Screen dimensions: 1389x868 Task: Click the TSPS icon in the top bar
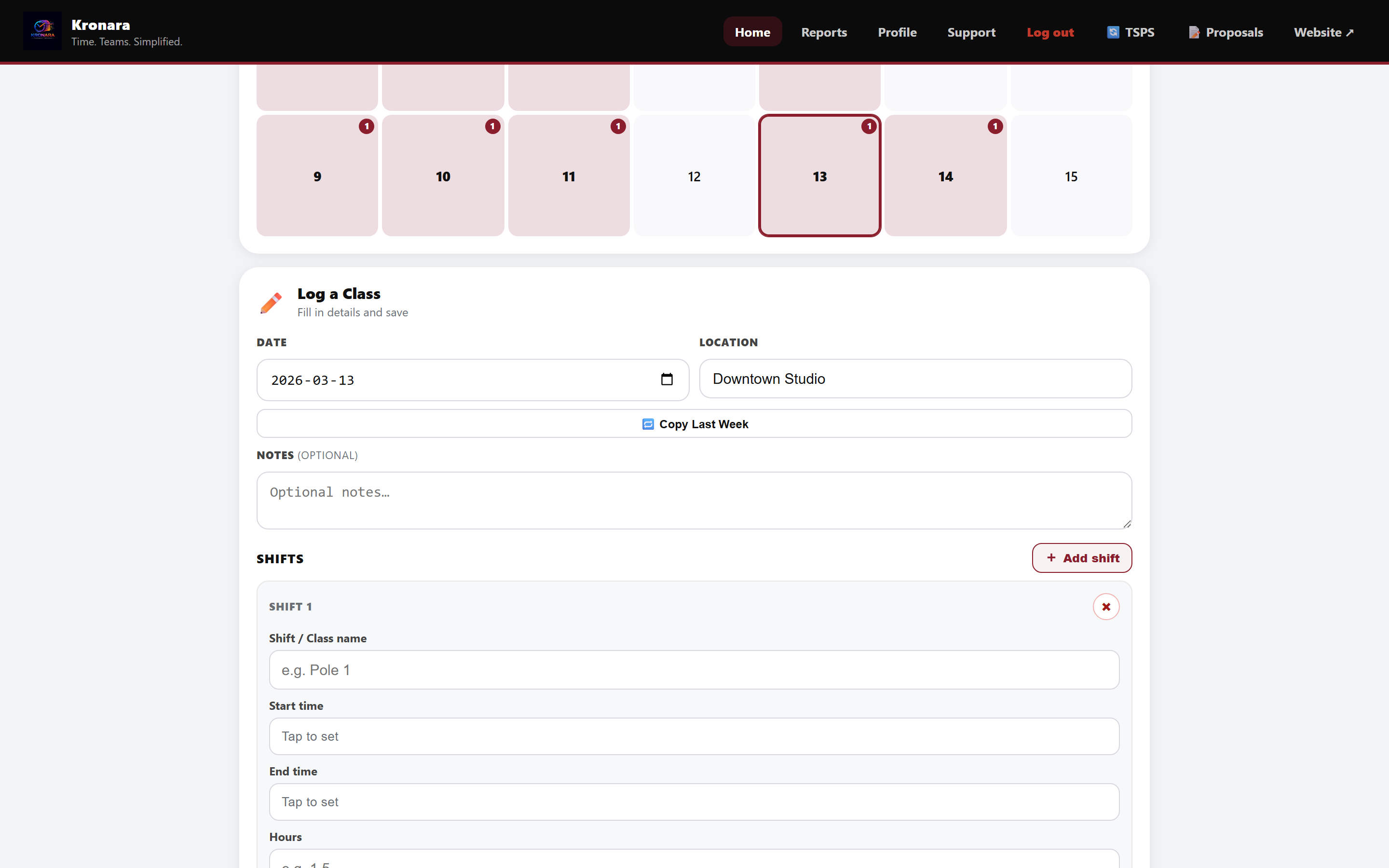click(x=1113, y=32)
